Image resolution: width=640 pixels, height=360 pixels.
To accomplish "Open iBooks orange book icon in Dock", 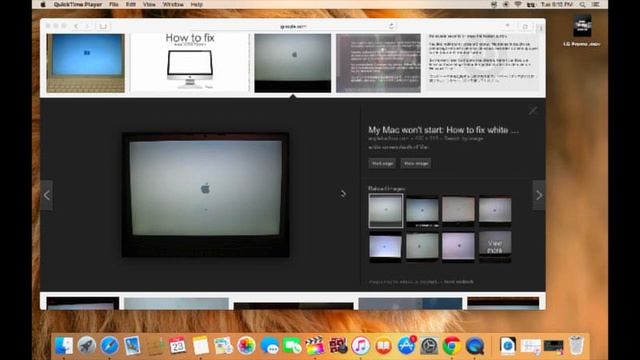I will 383,346.
